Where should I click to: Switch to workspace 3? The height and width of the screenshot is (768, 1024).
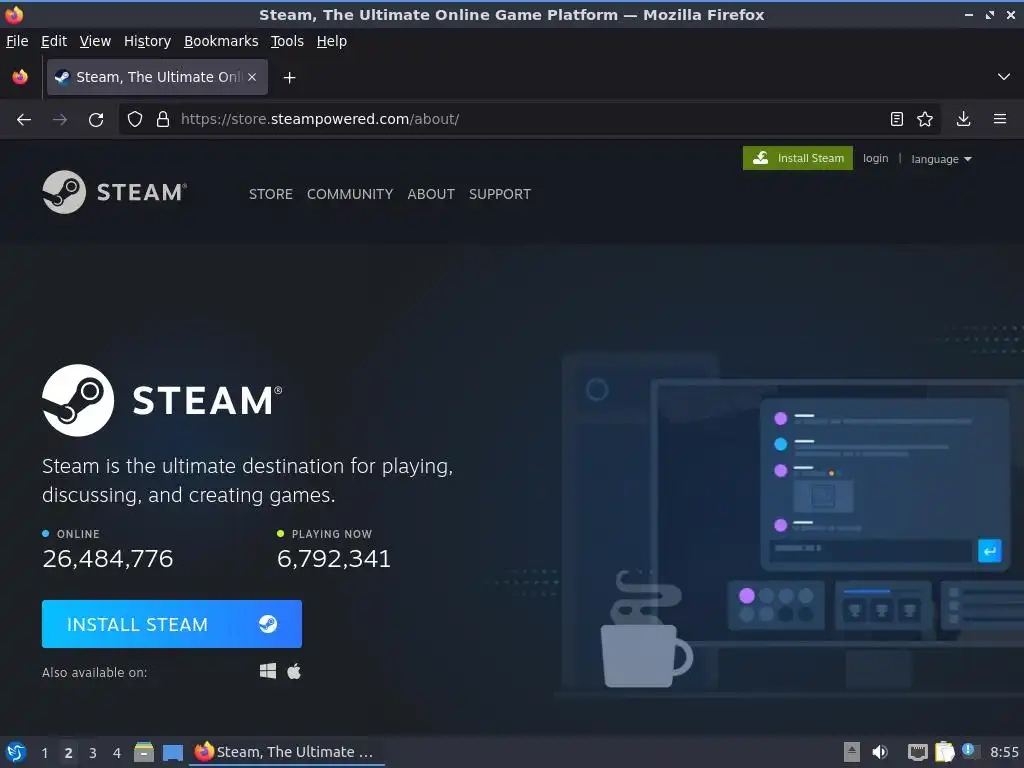[x=93, y=753]
